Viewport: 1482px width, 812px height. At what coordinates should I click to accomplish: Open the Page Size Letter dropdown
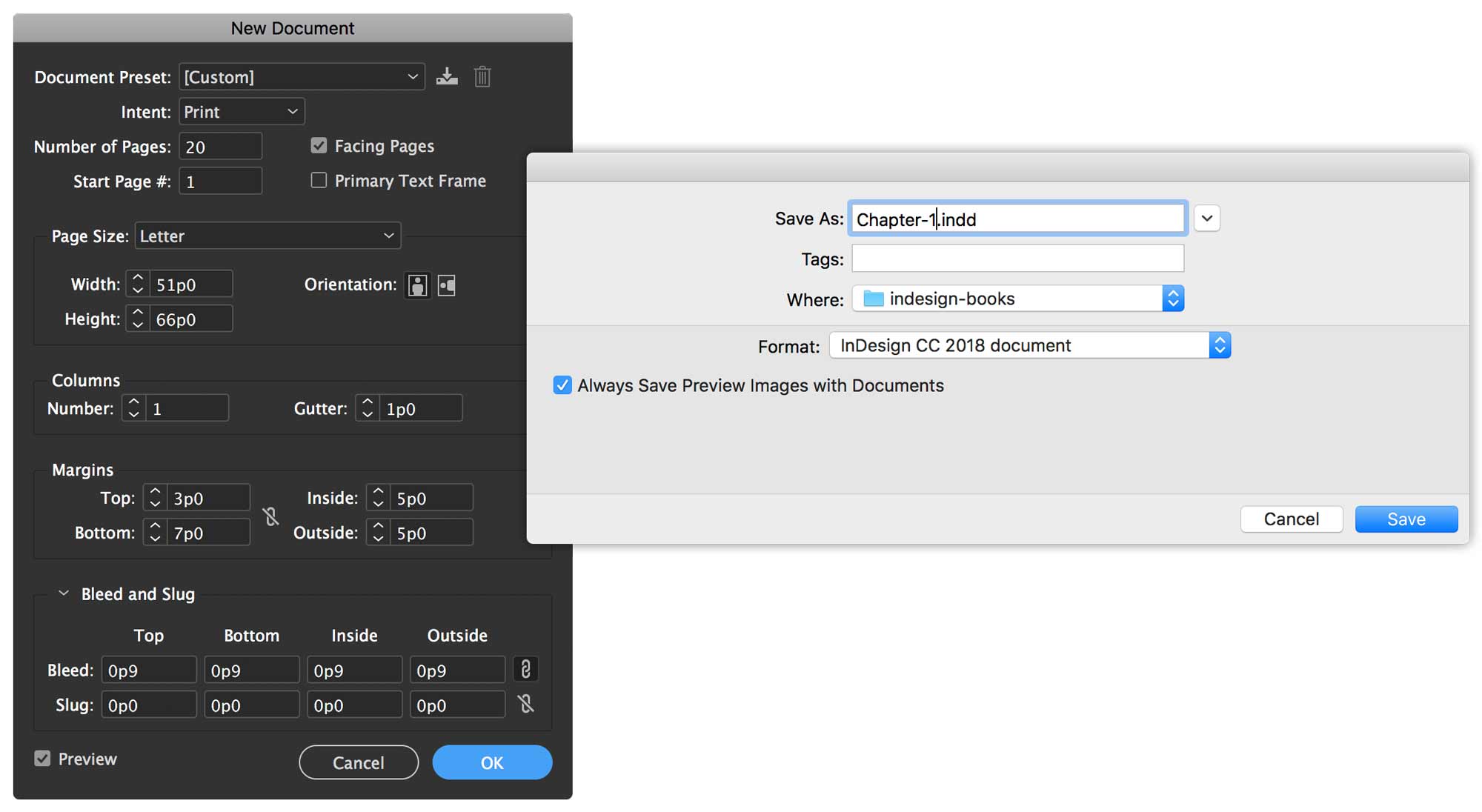point(268,236)
